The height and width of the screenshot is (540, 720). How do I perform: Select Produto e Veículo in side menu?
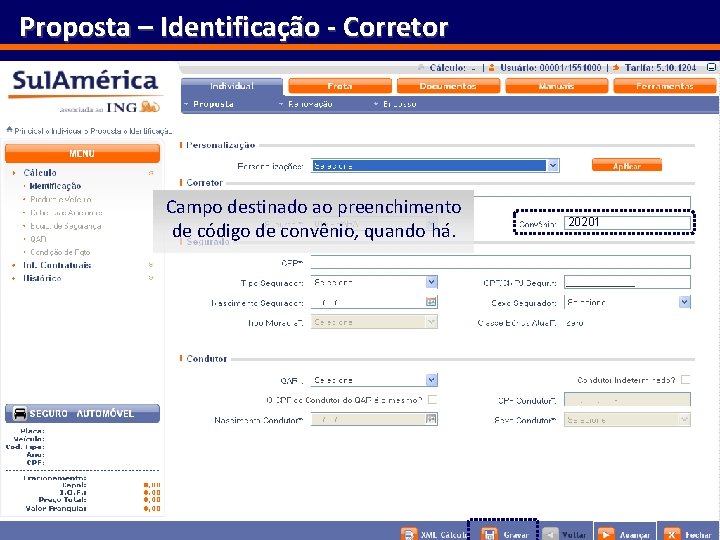tap(61, 199)
